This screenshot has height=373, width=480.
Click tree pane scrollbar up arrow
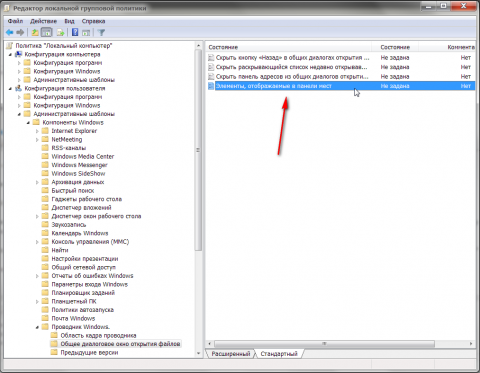click(x=198, y=45)
